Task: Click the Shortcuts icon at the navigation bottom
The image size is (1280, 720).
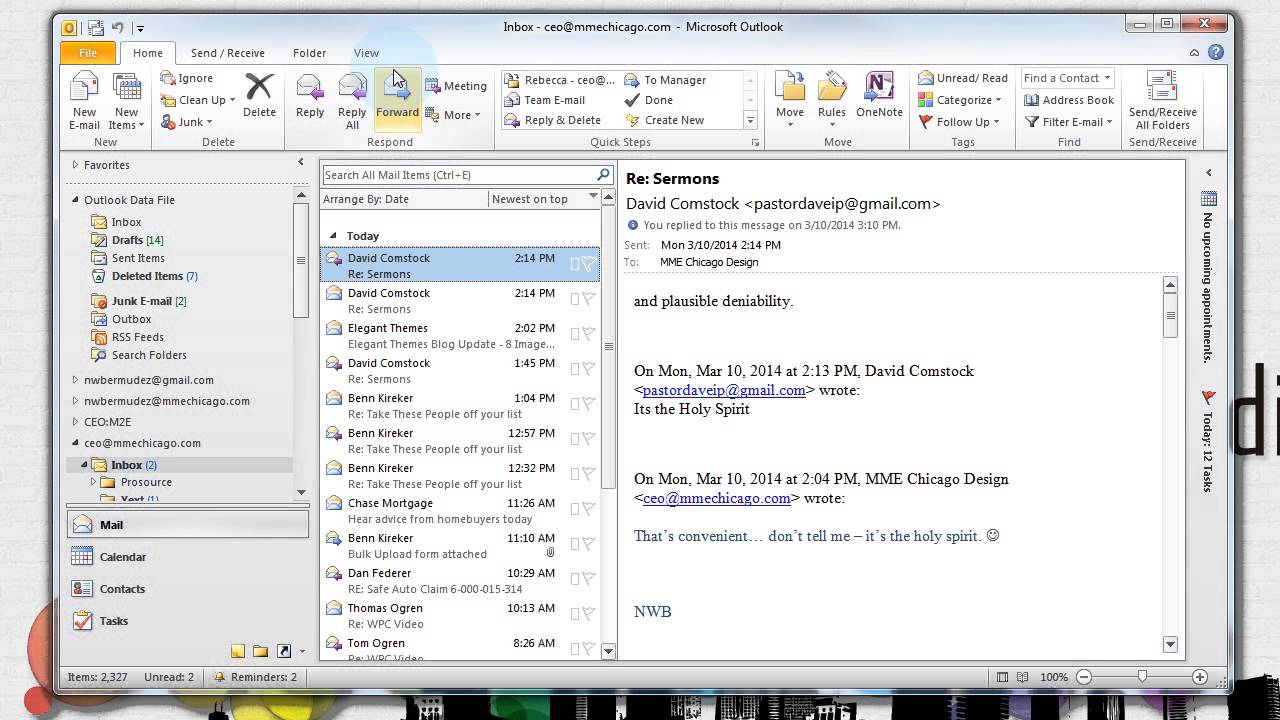Action: click(x=284, y=651)
